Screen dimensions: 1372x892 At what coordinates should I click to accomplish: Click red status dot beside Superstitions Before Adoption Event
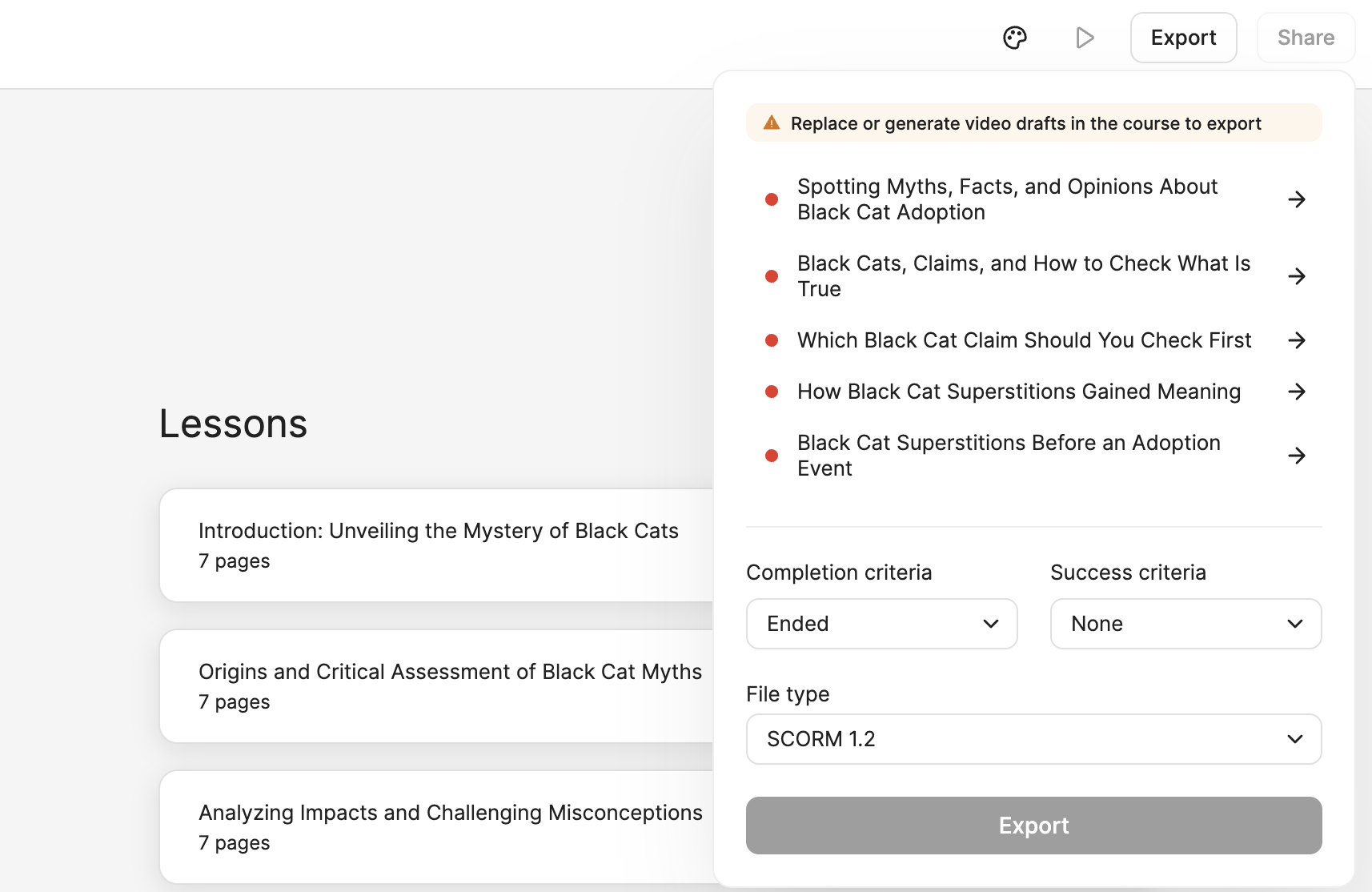click(x=772, y=456)
